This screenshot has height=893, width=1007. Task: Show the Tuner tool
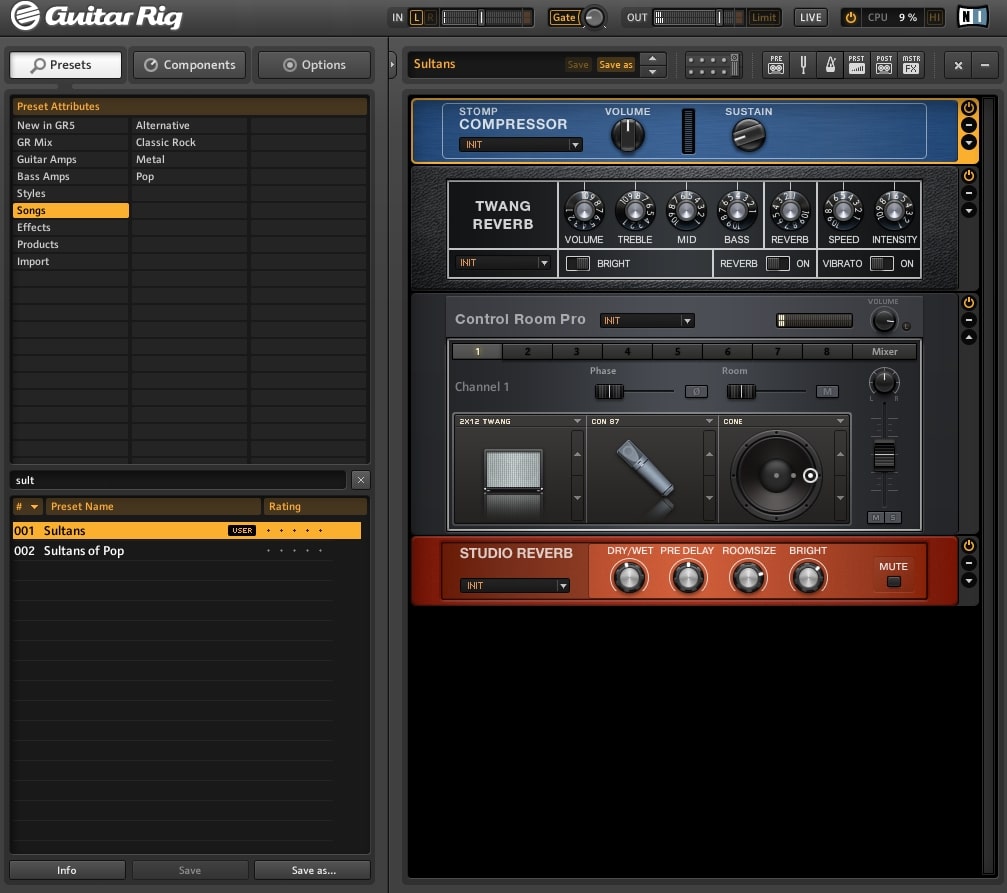point(803,65)
